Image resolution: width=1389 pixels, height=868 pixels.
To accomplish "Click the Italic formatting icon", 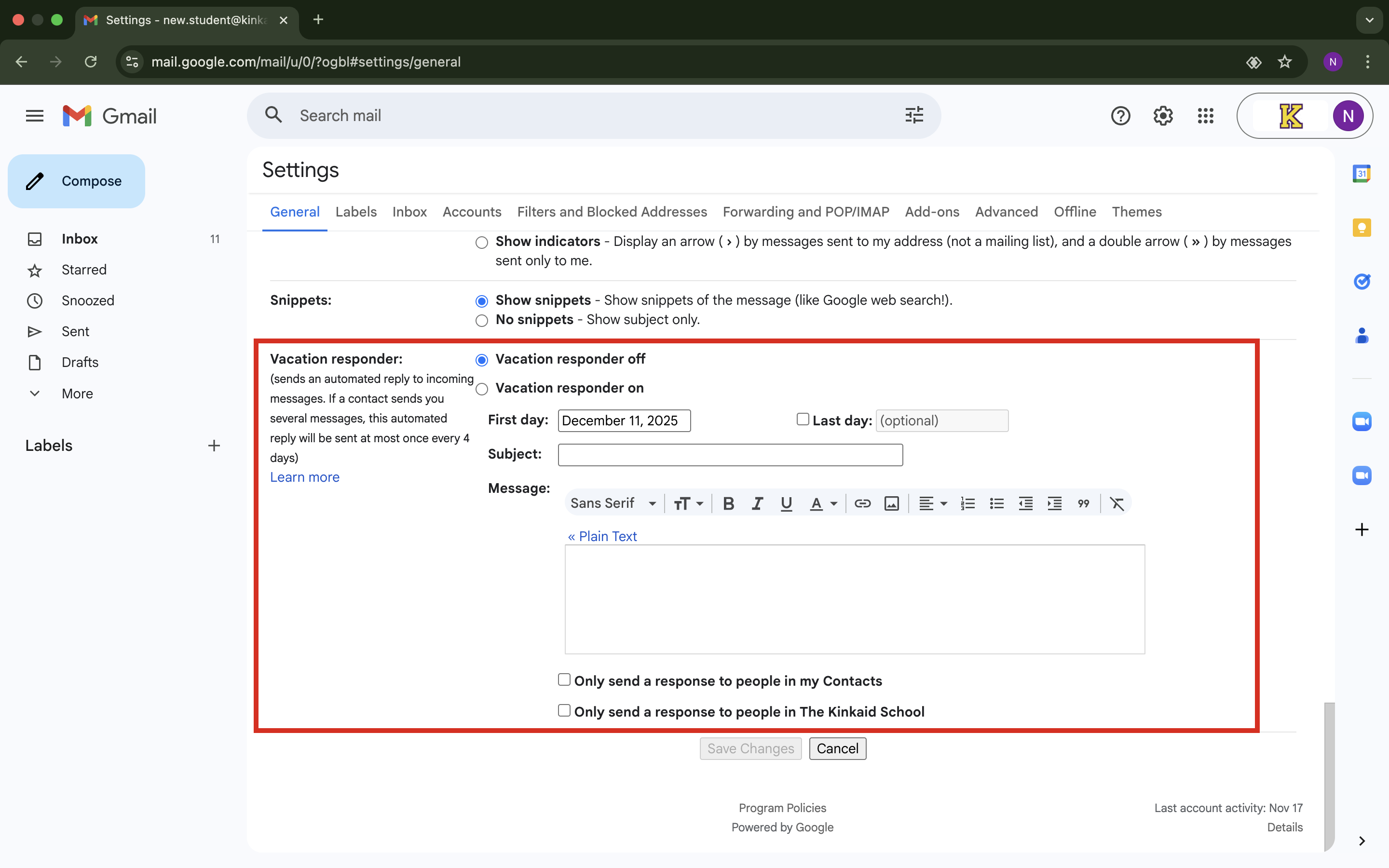I will pos(757,503).
